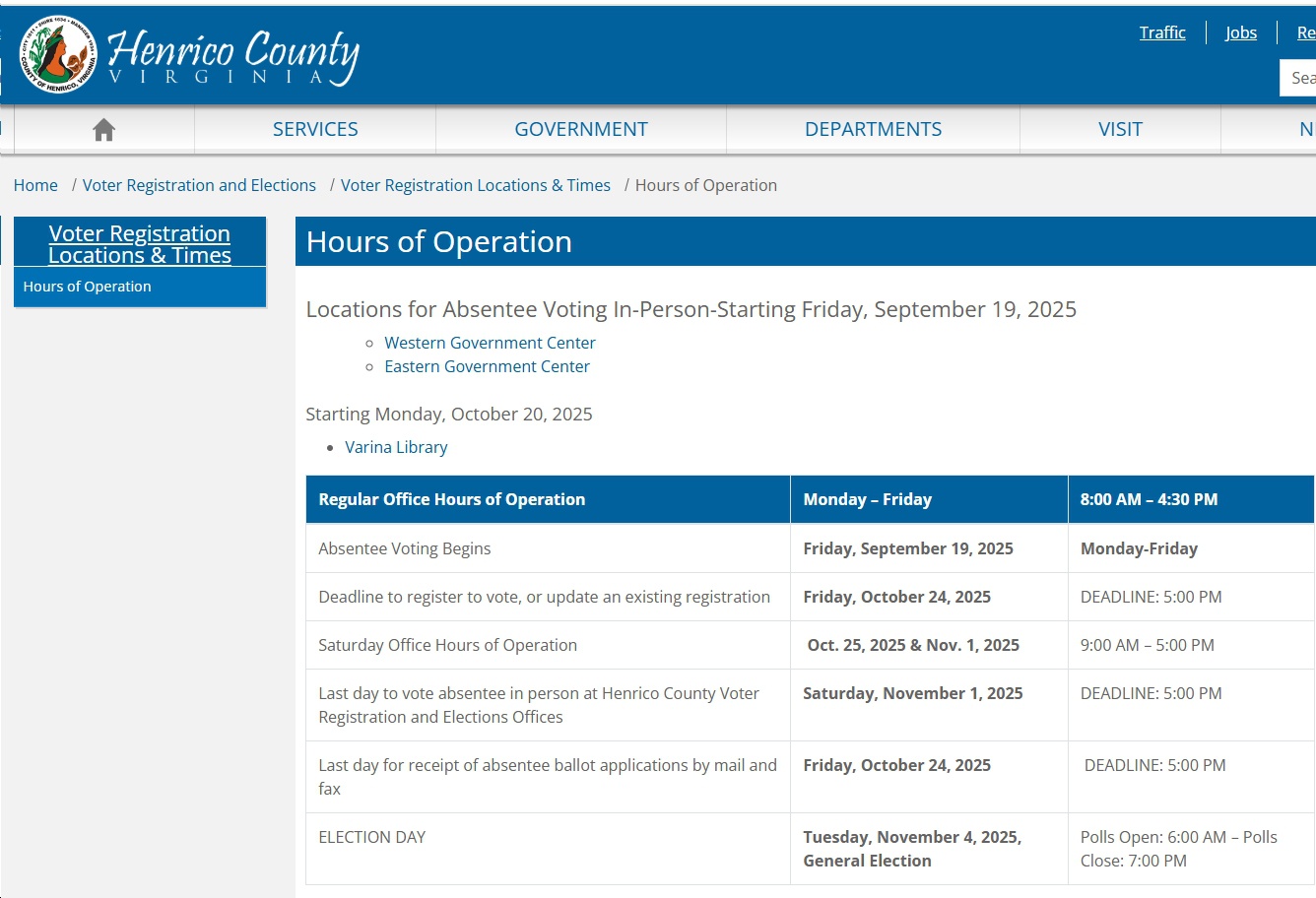Open Voter Registration and Elections breadcrumb
1316x898 pixels.
[199, 185]
